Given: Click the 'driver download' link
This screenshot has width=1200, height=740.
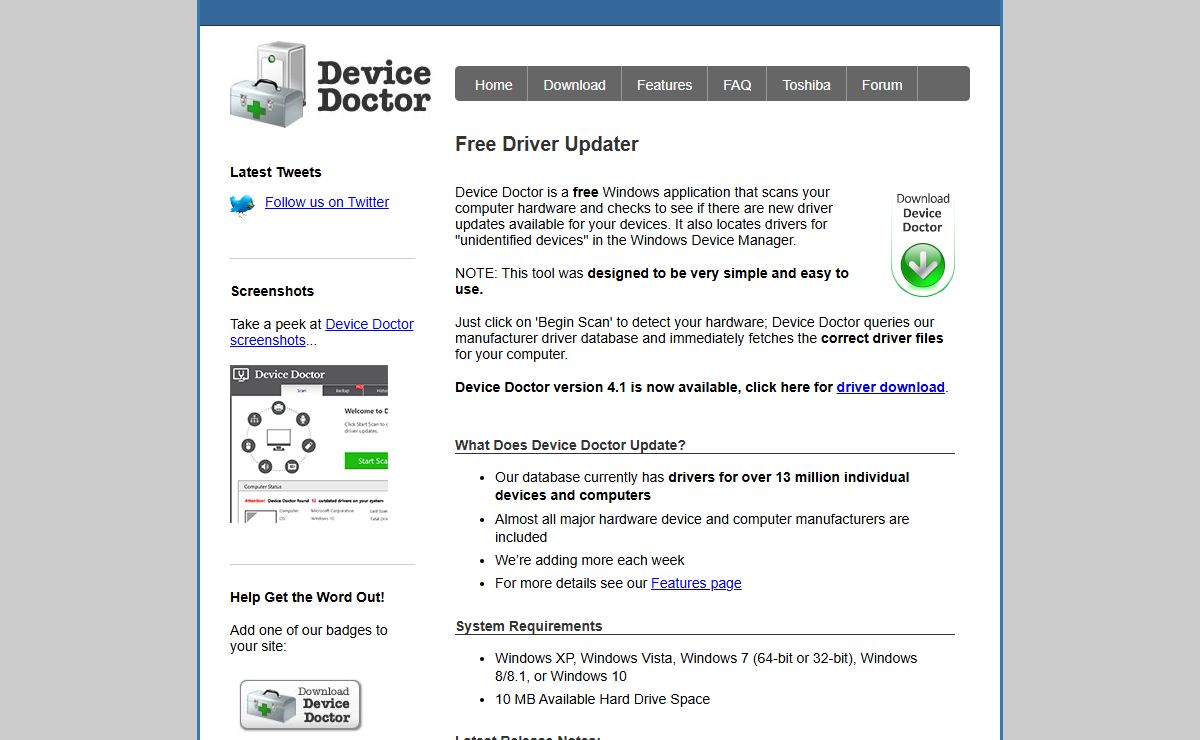Looking at the screenshot, I should (891, 387).
